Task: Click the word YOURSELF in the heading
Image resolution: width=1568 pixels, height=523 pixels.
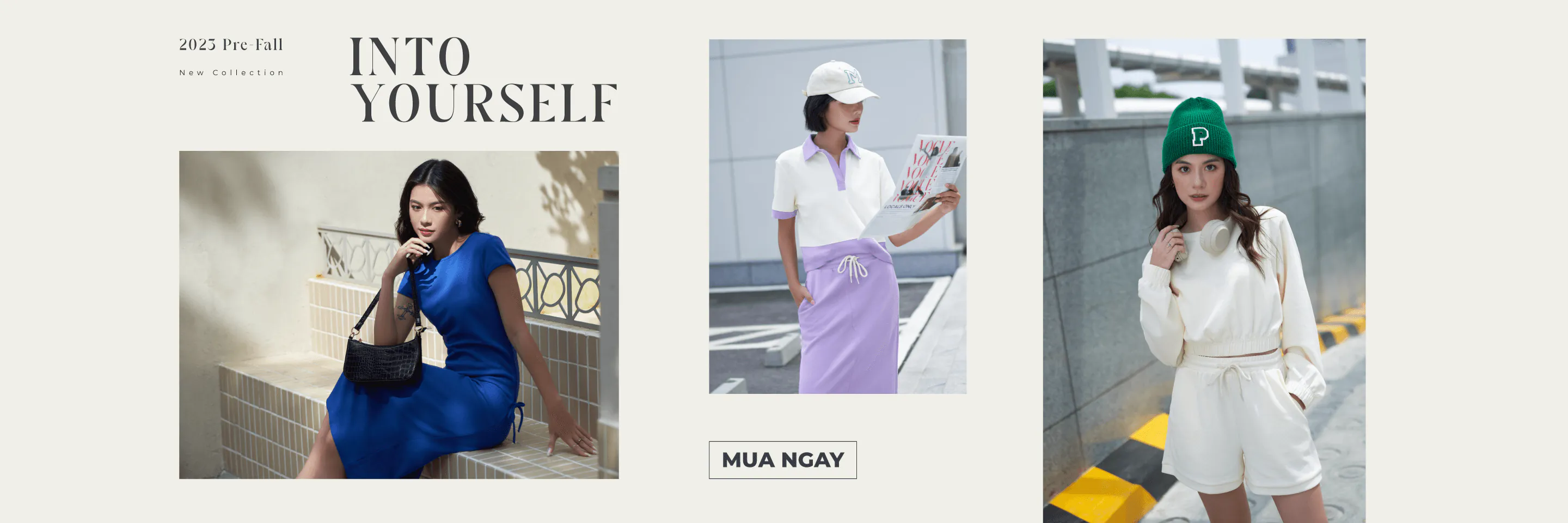Action: 485,102
